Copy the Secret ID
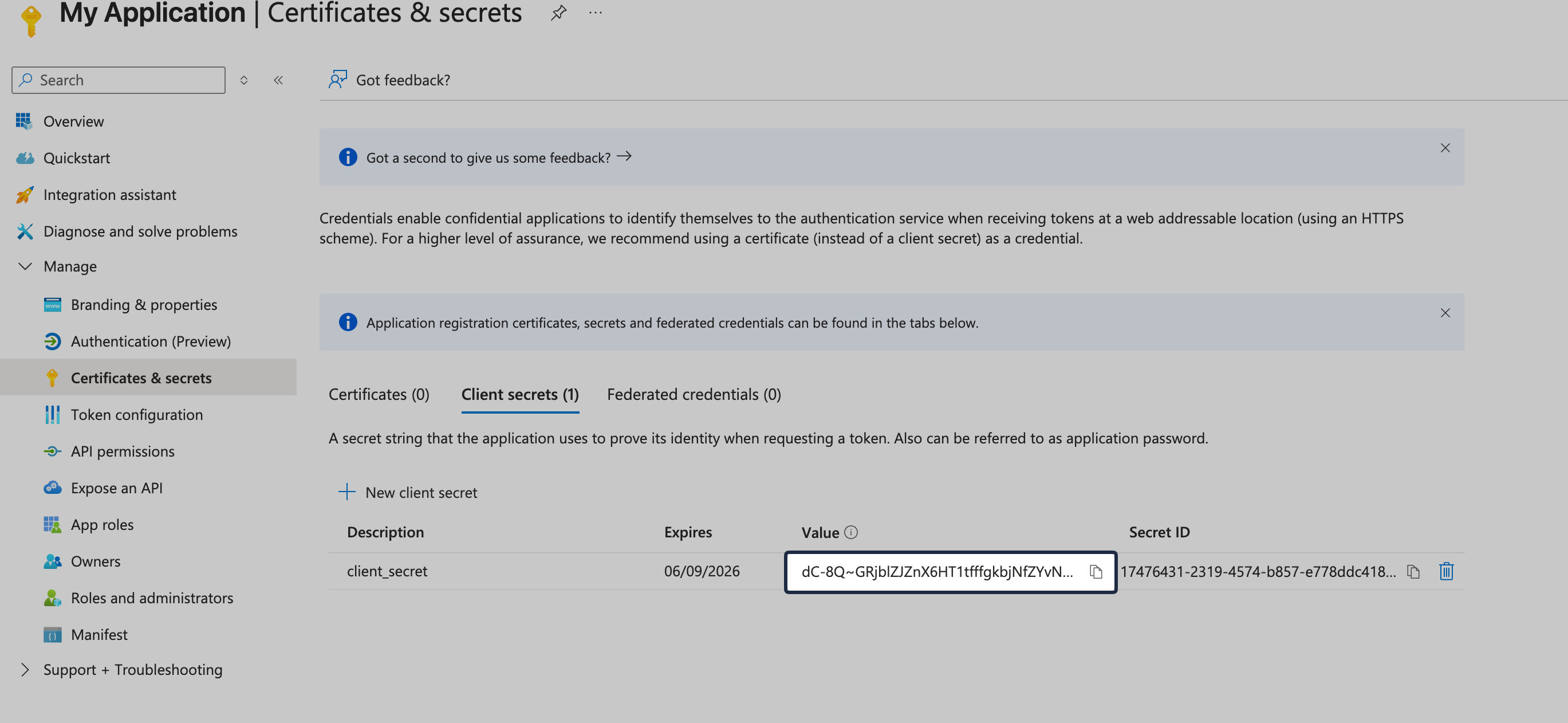 pyautogui.click(x=1414, y=571)
